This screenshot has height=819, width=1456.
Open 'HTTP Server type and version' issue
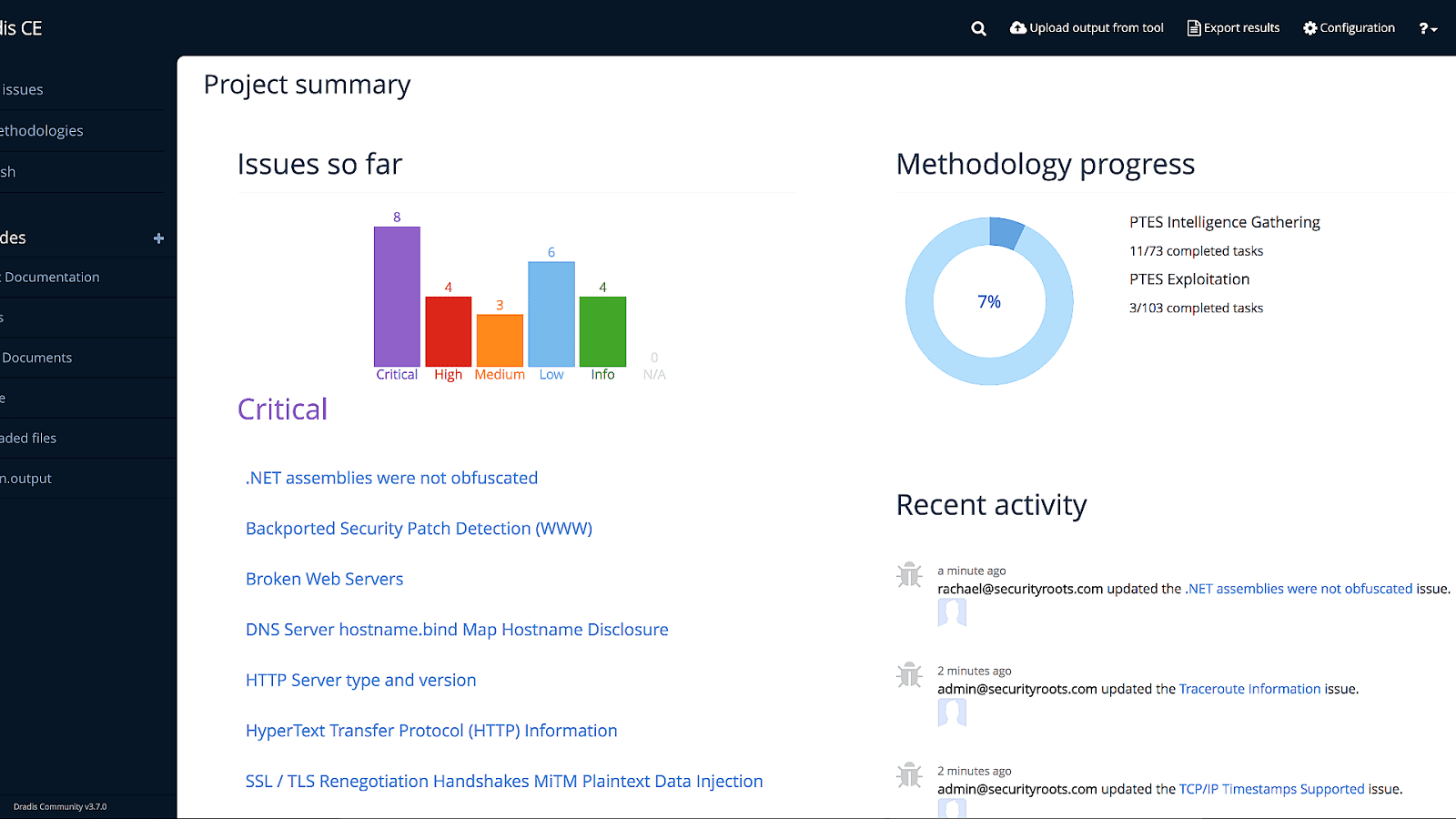pyautogui.click(x=360, y=680)
